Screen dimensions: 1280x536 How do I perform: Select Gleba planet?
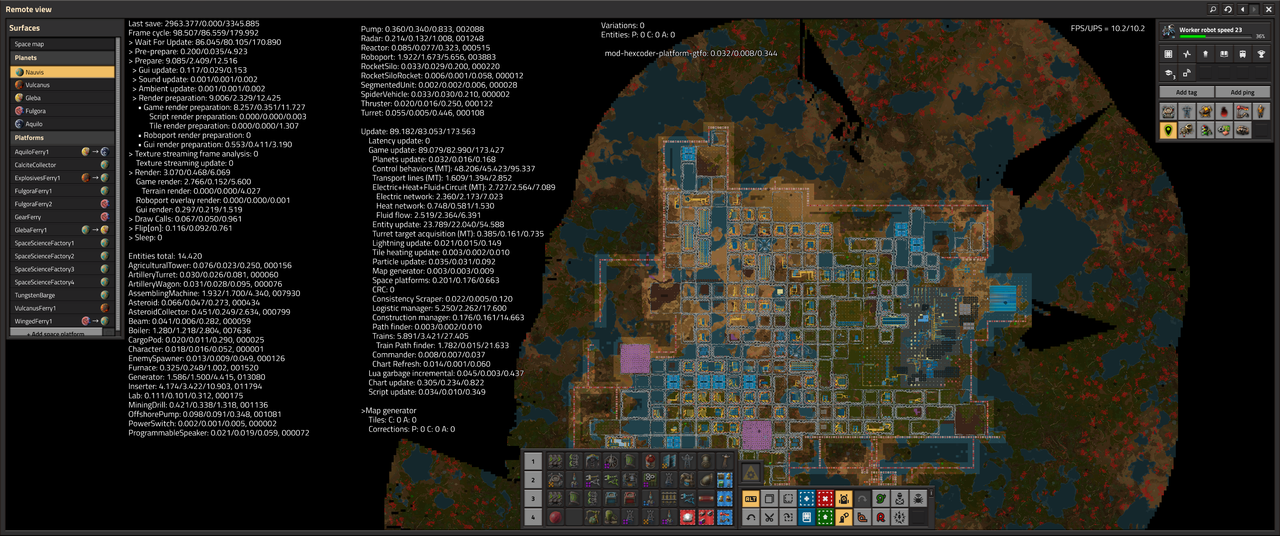tap(62, 99)
